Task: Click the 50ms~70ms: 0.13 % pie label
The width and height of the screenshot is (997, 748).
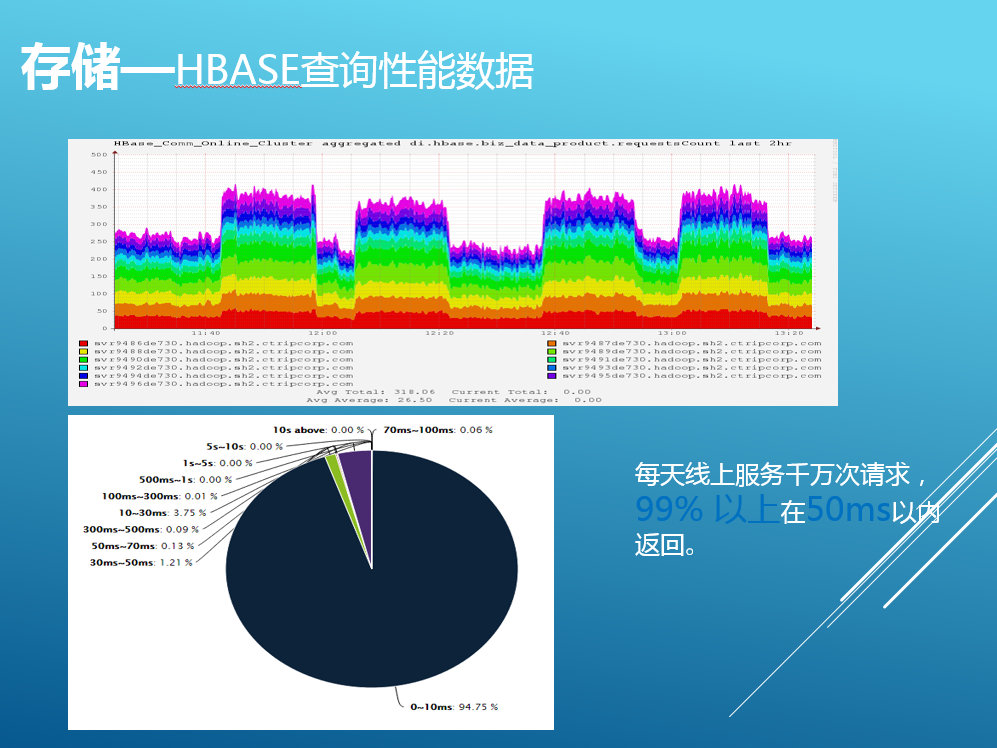Action: click(142, 546)
